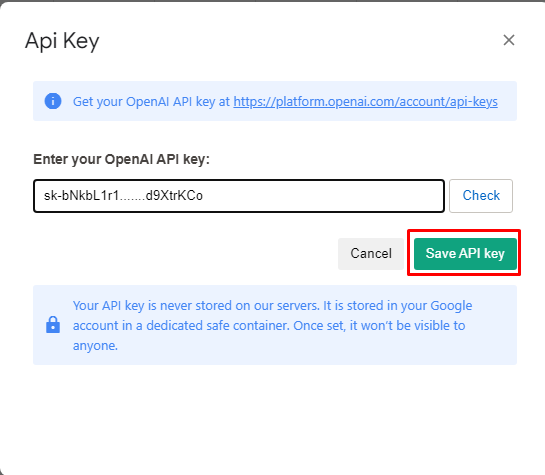
Task: Click the 'Enter your OpenAI API key:' label
Action: (122, 159)
